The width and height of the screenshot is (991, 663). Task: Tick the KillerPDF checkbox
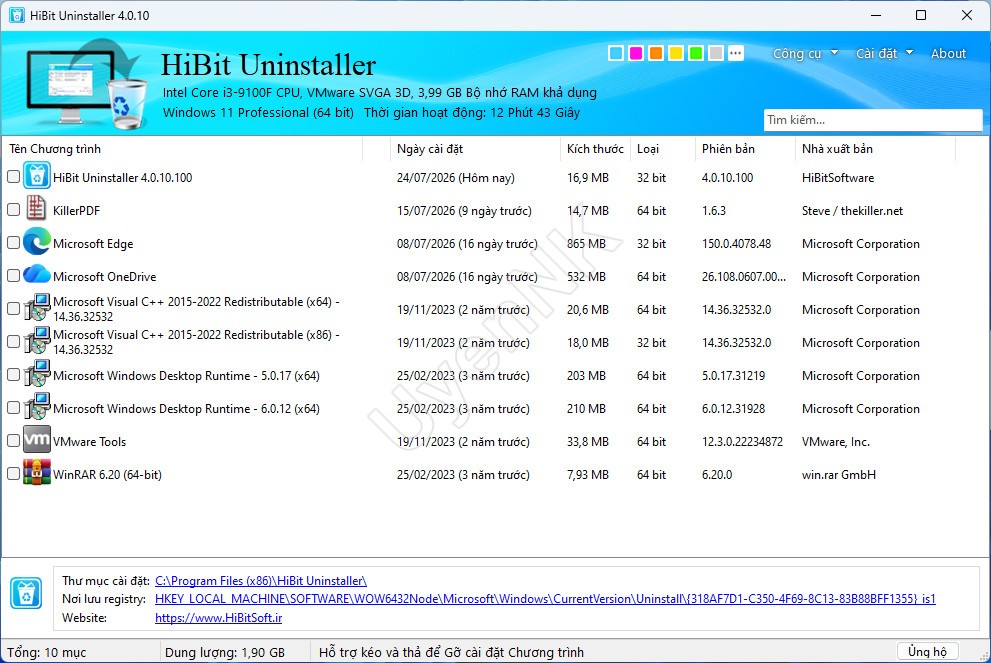[x=13, y=210]
